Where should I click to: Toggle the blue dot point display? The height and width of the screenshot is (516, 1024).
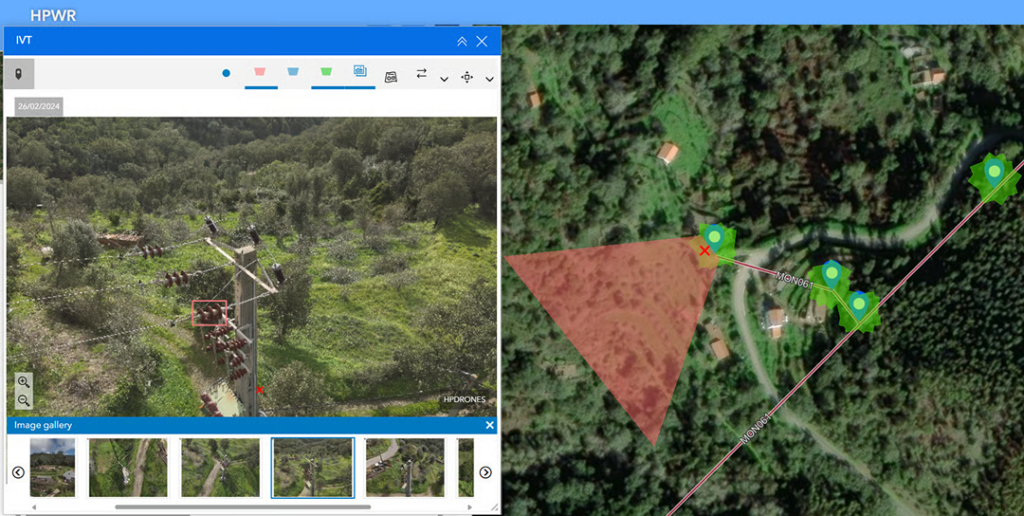226,74
